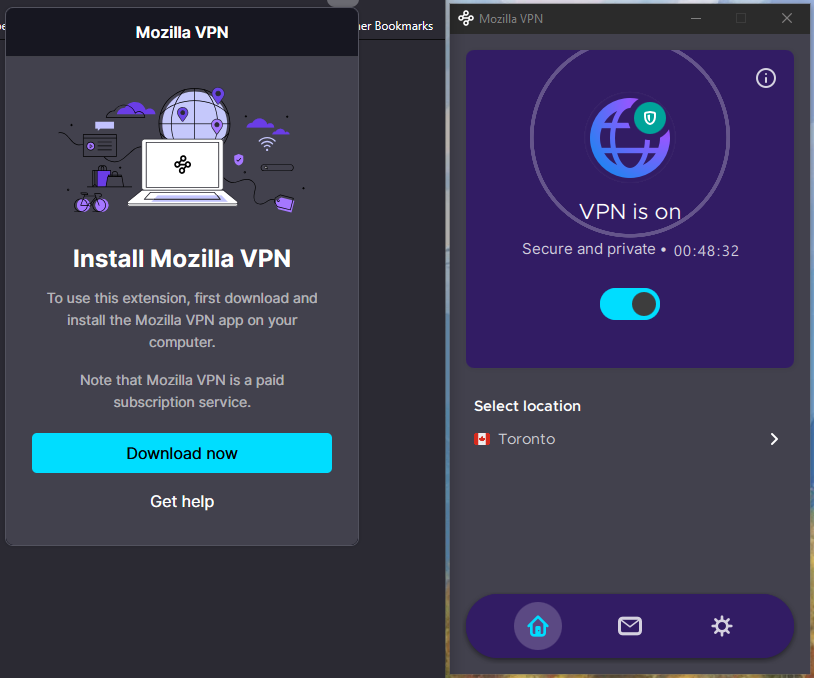
Task: Click the connection timer 00:48:32
Action: (x=706, y=251)
